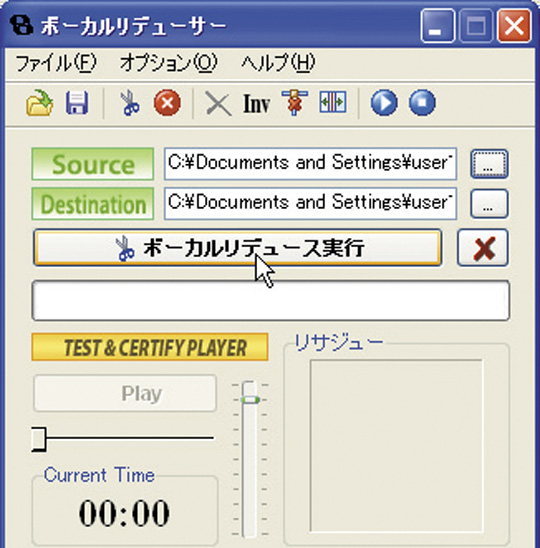
Task: Click the playback position slider thumb
Action: (38, 439)
